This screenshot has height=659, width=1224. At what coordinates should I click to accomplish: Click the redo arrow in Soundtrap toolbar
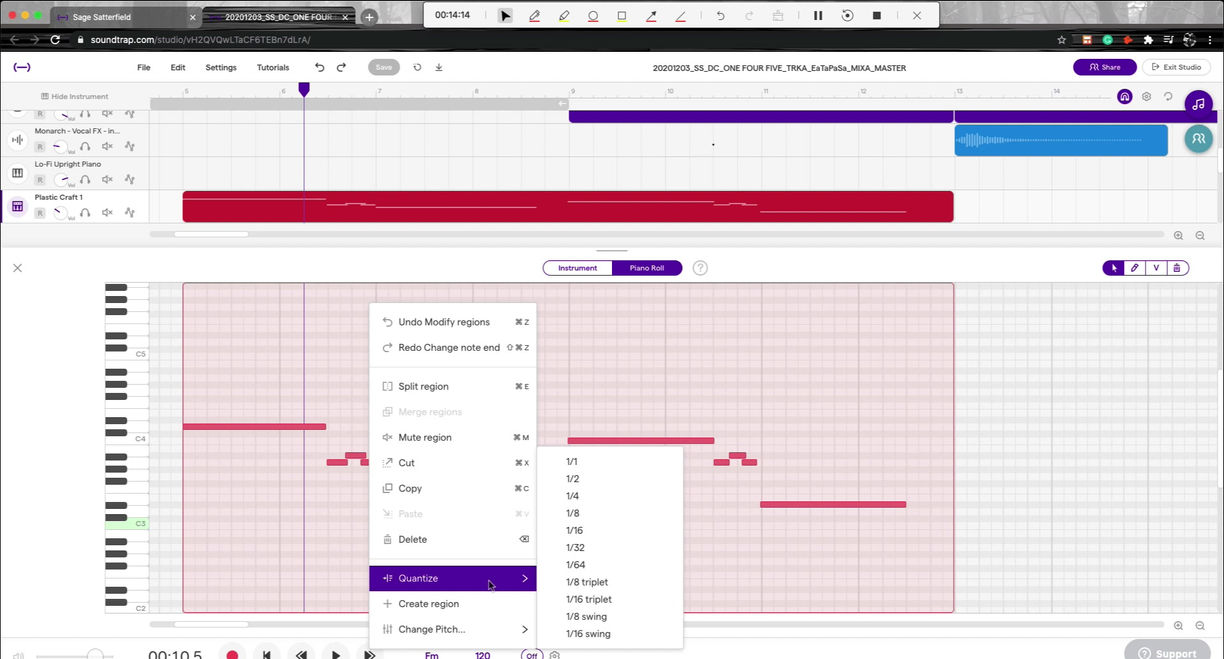341,67
